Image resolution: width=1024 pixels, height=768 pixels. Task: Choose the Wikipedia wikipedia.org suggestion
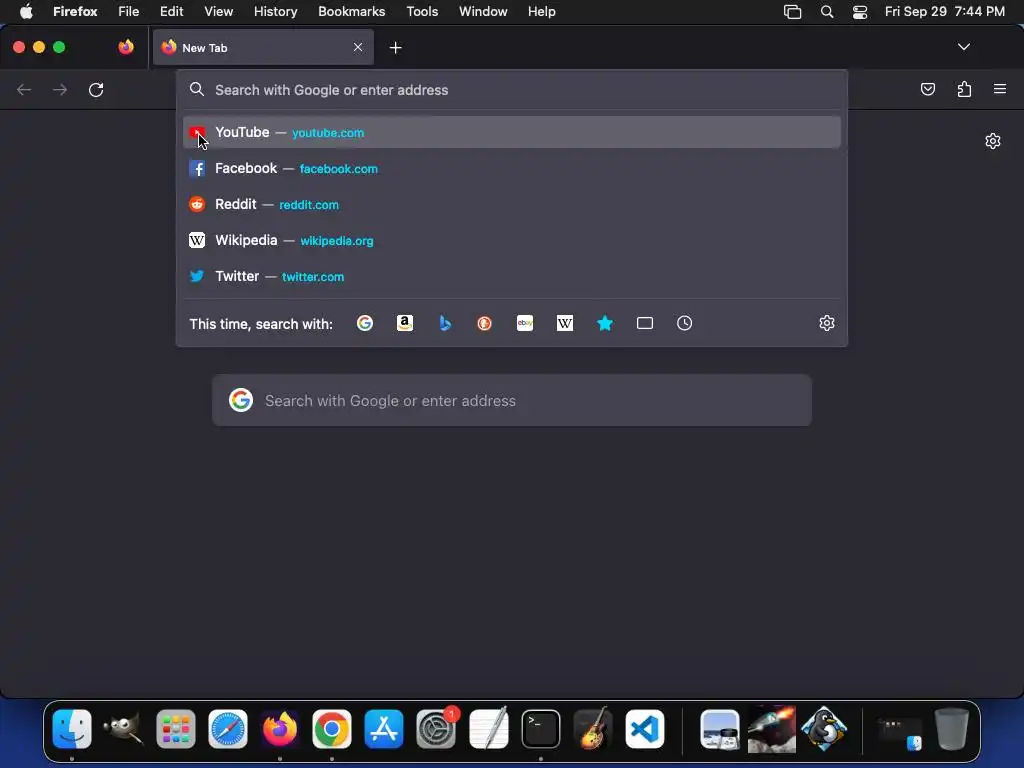(512, 240)
